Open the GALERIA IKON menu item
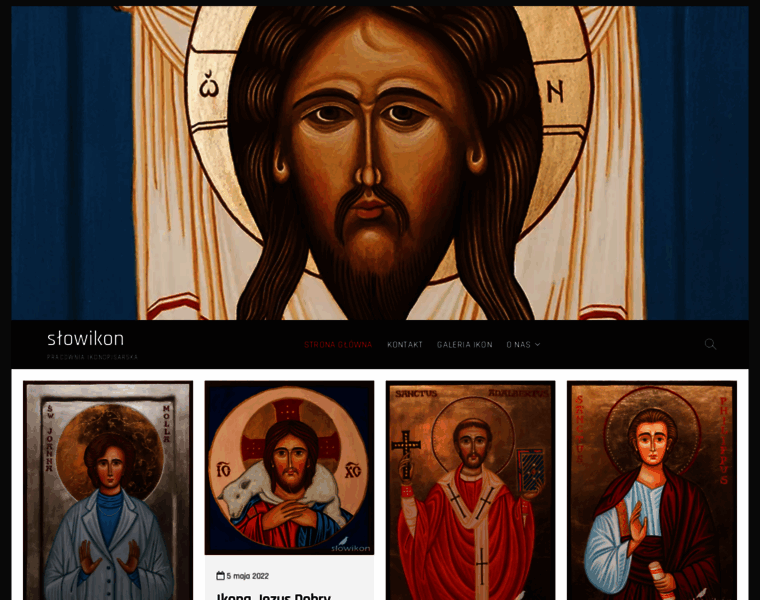Viewport: 760px width, 600px height. pyautogui.click(x=464, y=345)
